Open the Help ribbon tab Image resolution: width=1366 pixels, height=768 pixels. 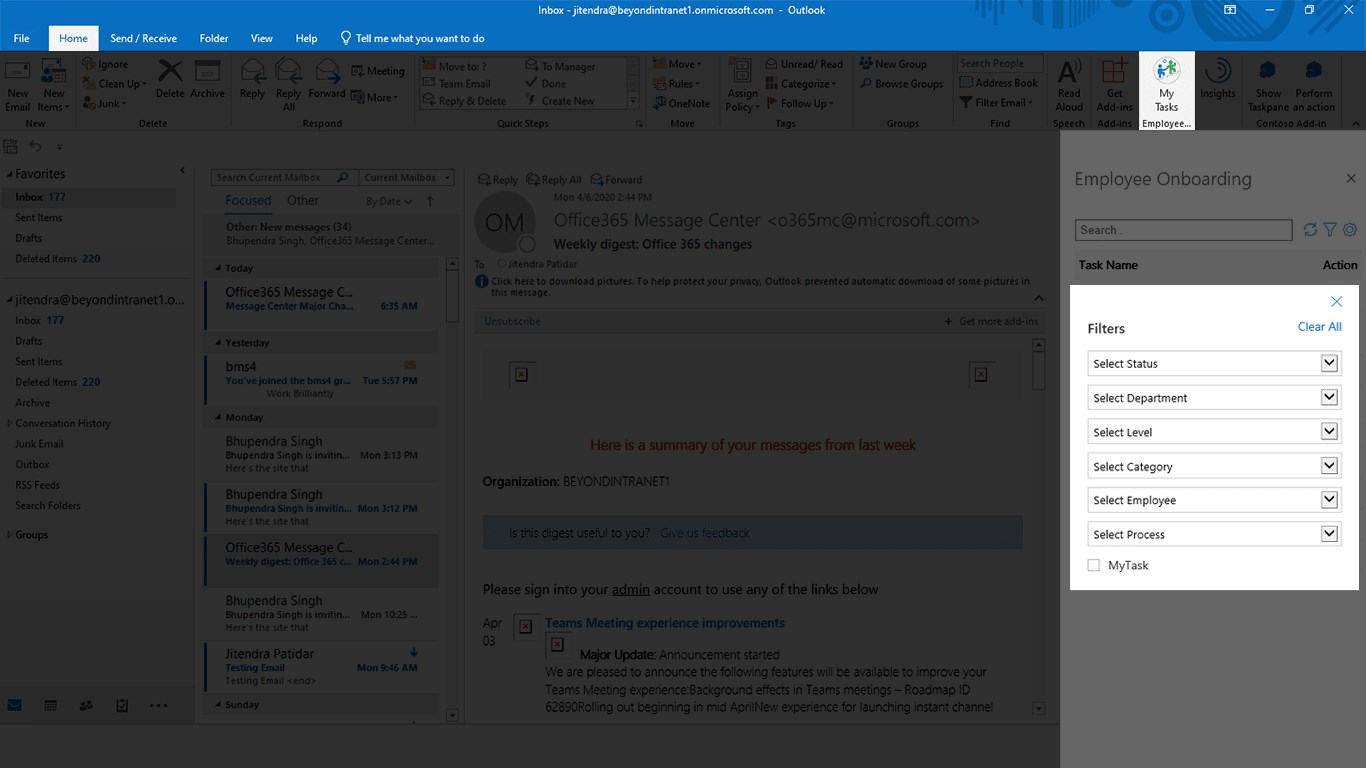point(306,38)
